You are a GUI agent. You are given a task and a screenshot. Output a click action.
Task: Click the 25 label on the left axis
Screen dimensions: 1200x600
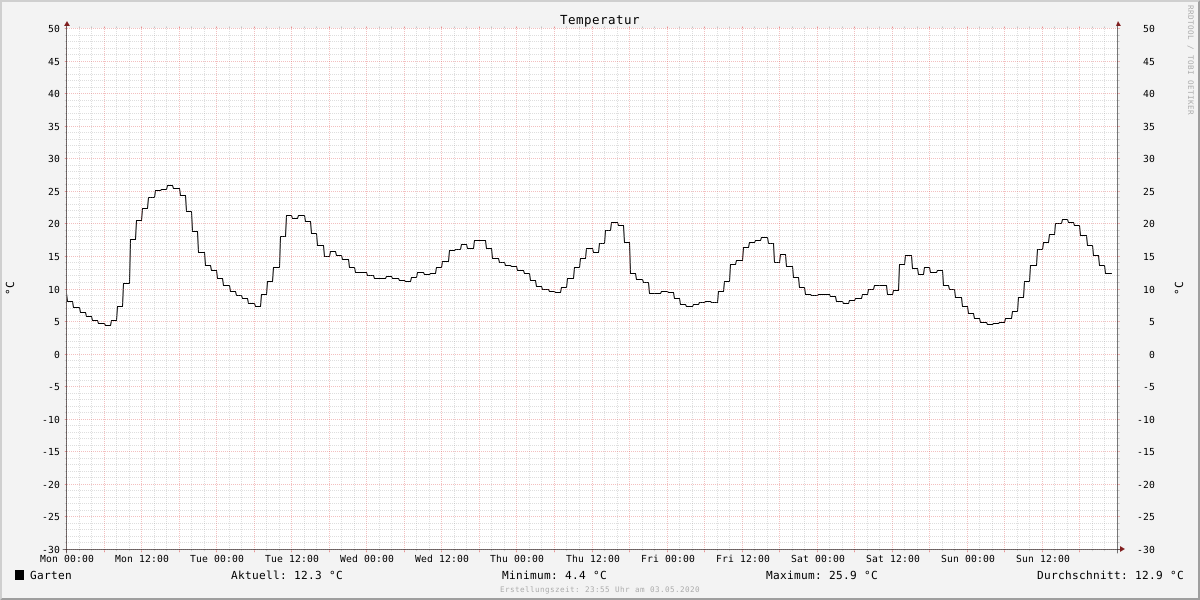point(54,192)
